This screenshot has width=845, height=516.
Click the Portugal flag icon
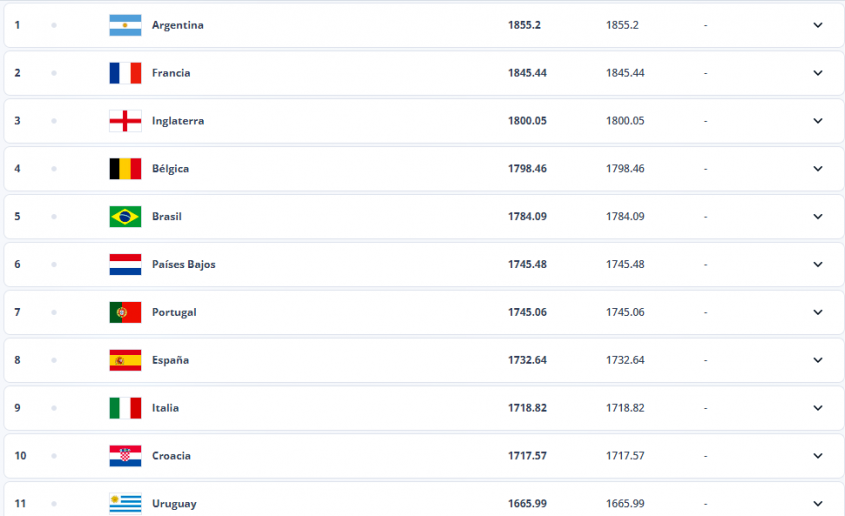point(125,312)
